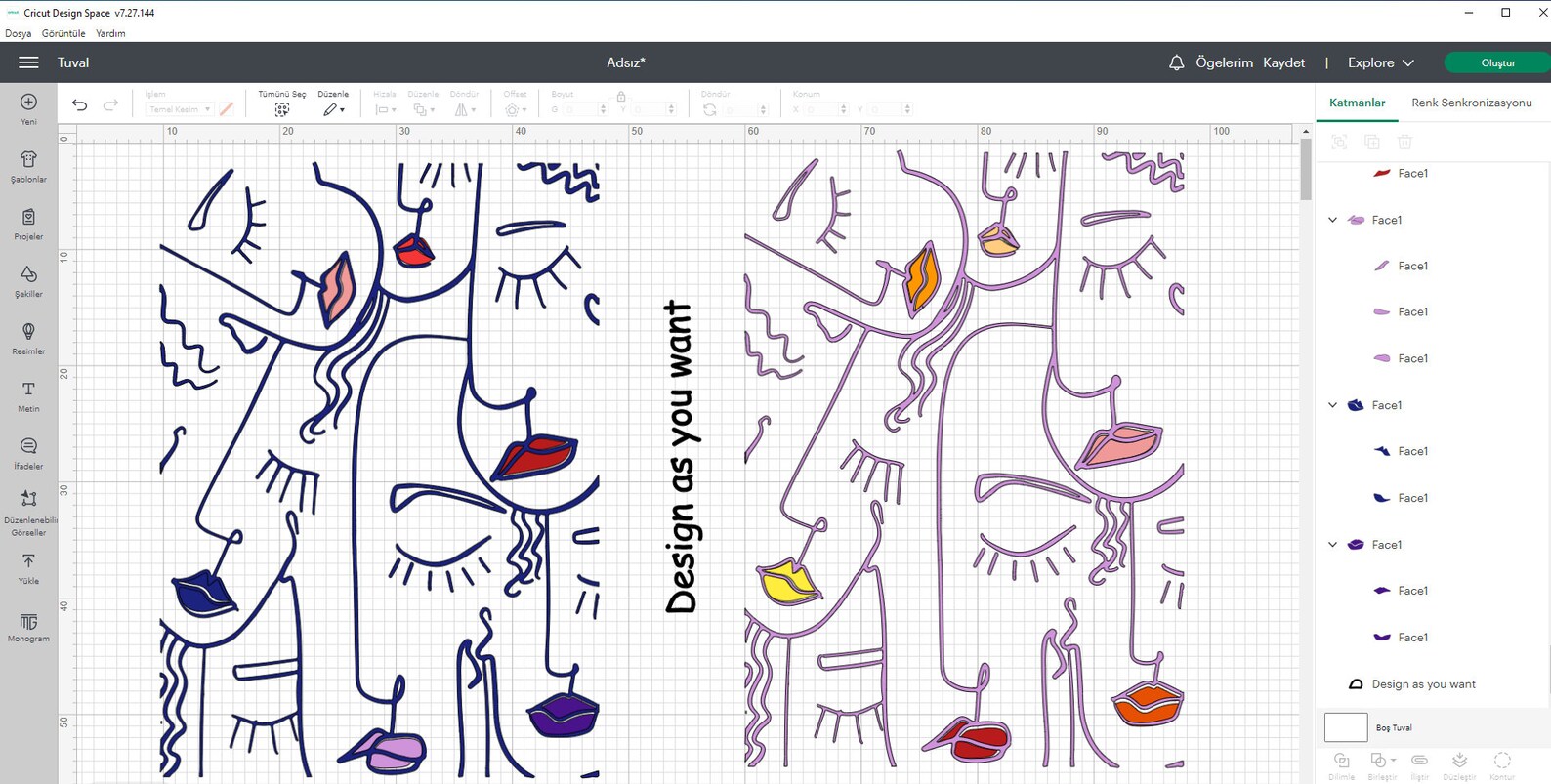Open the hamburger main menu
Image resolution: width=1551 pixels, height=784 pixels.
click(28, 62)
